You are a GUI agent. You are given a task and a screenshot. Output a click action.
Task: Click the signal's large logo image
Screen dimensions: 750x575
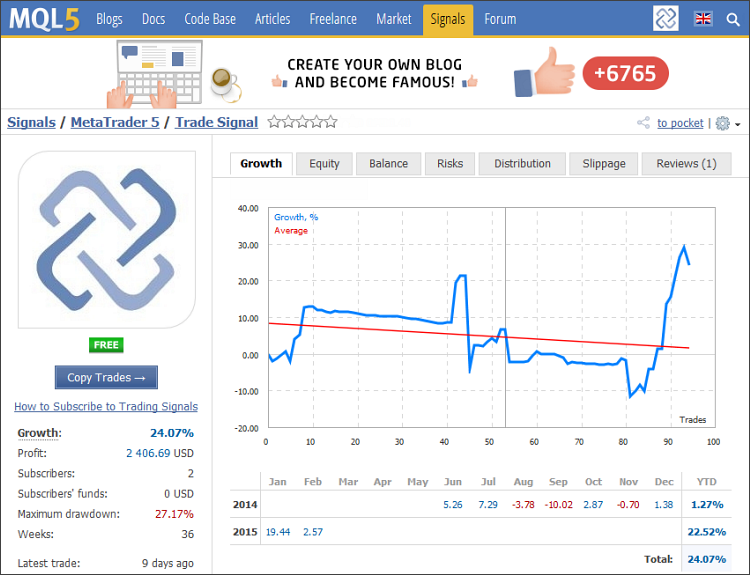107,240
